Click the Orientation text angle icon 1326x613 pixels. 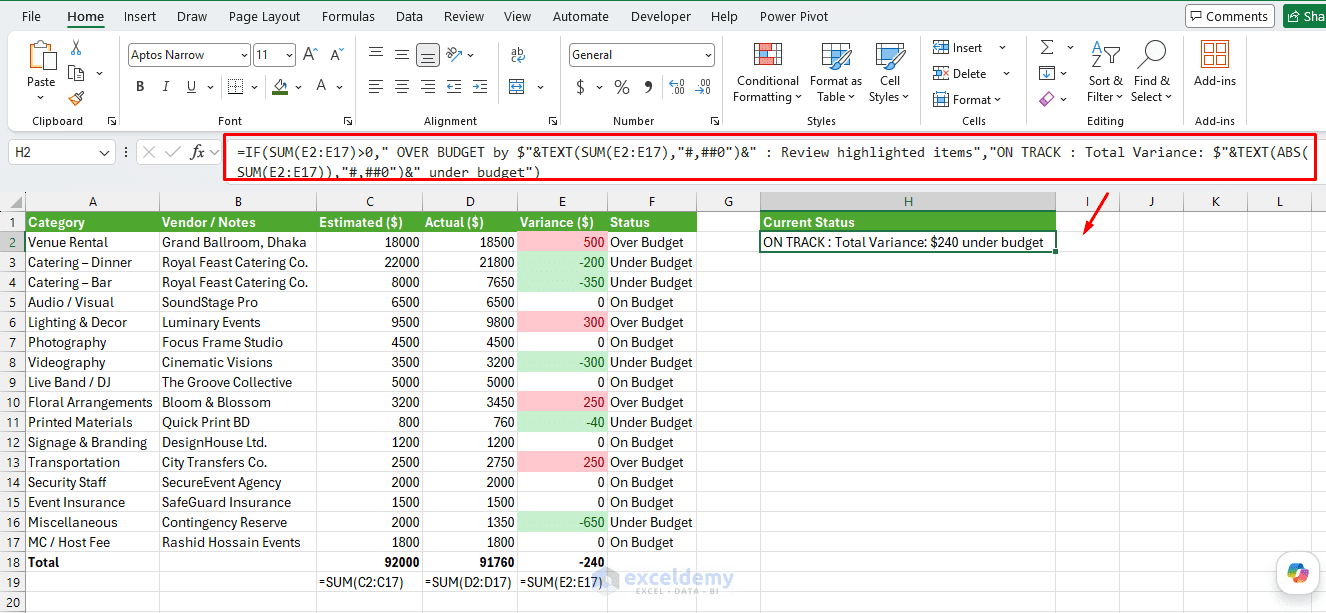454,55
